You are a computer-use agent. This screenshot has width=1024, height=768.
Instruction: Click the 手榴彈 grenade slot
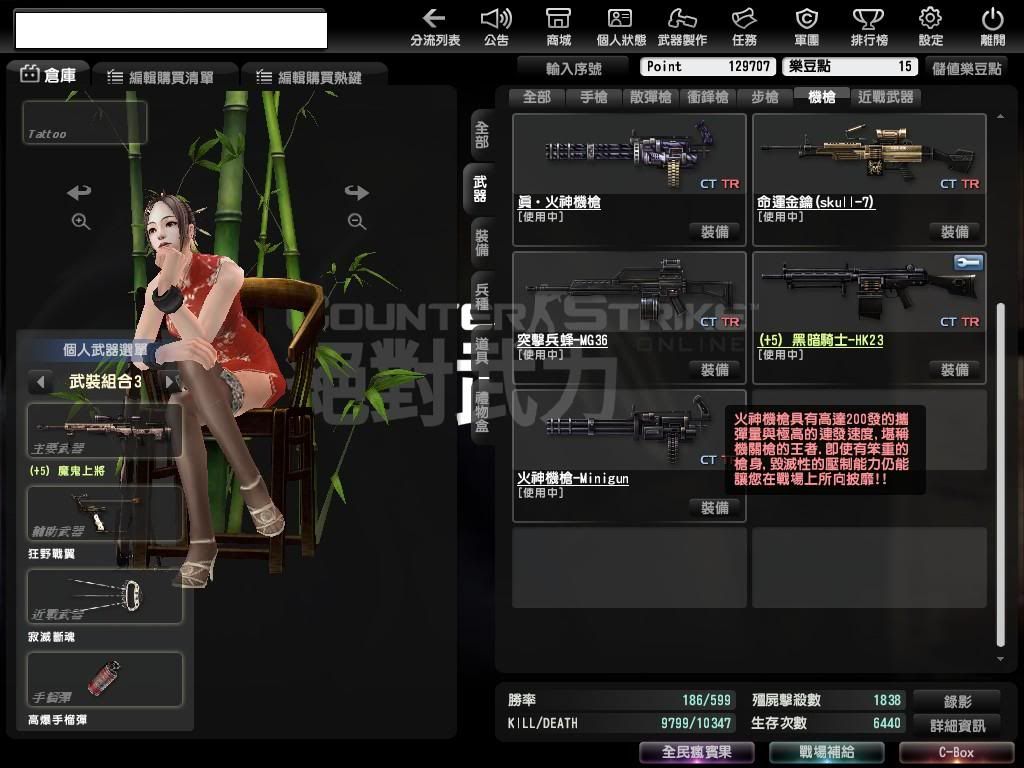104,679
